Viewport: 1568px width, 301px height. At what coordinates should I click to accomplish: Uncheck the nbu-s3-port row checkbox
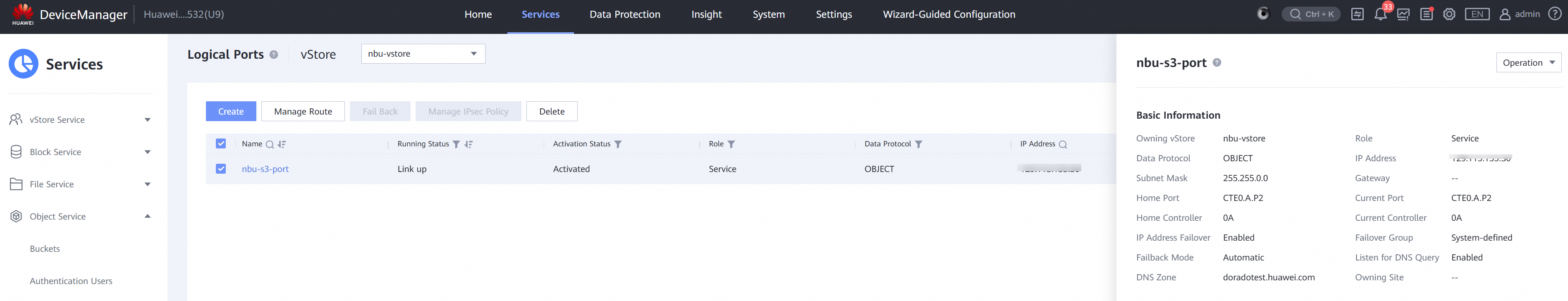[x=221, y=168]
